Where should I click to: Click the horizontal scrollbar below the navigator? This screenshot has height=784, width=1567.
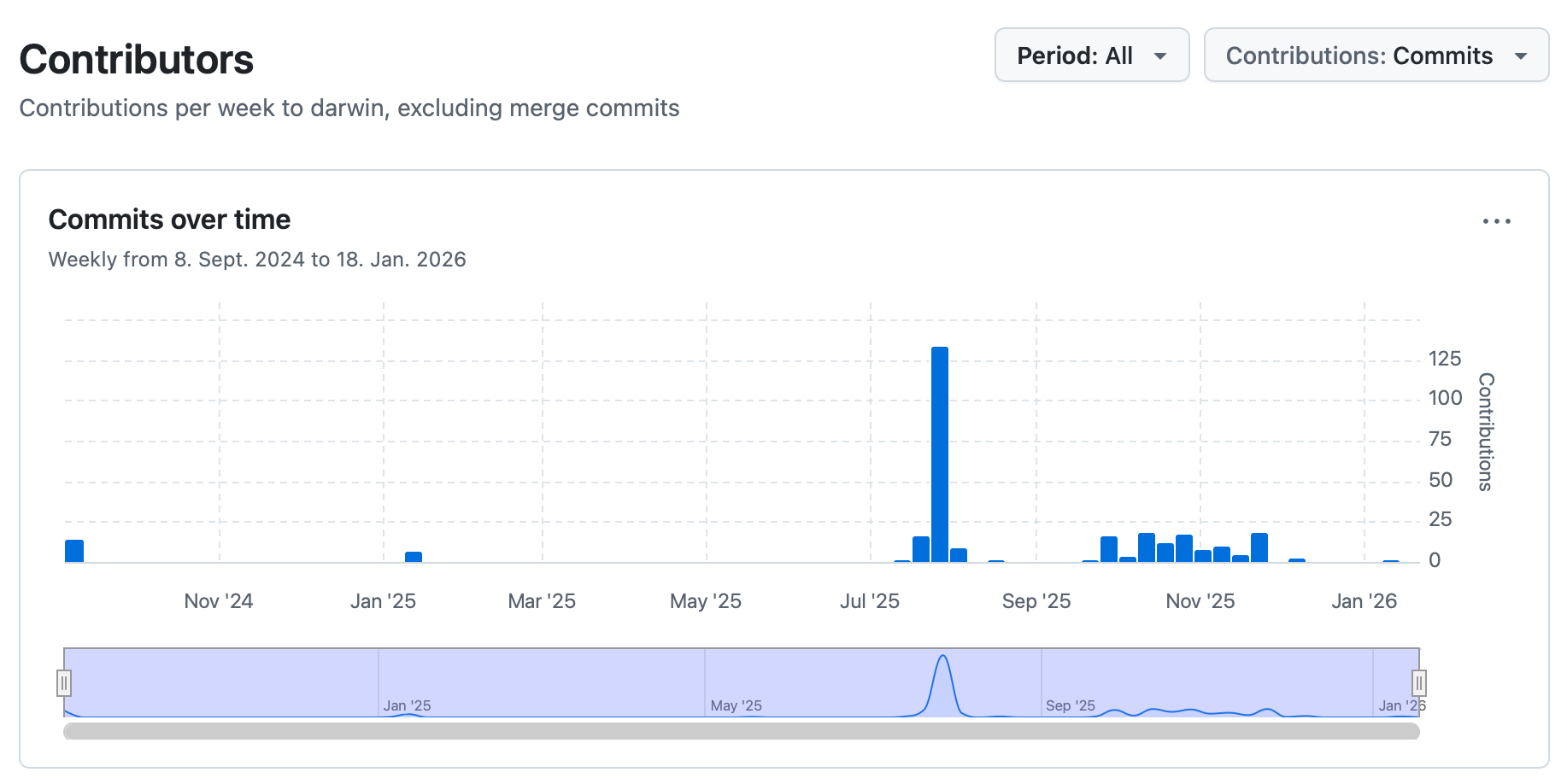(741, 731)
